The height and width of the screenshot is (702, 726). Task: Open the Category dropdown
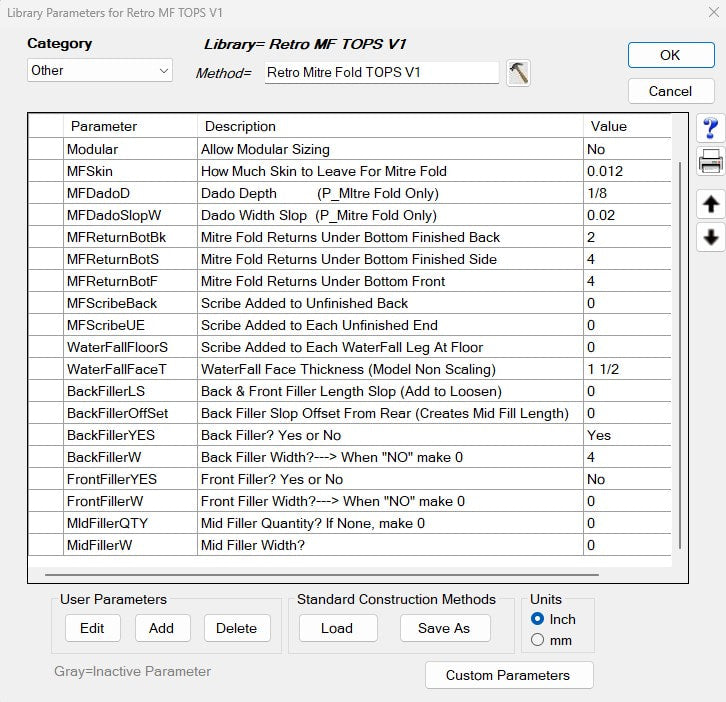point(99,71)
